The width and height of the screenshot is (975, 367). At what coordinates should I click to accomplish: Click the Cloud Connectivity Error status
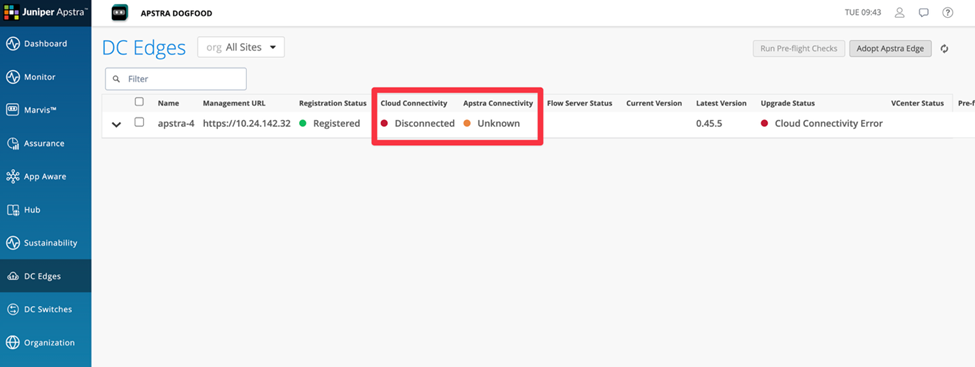(x=822, y=123)
